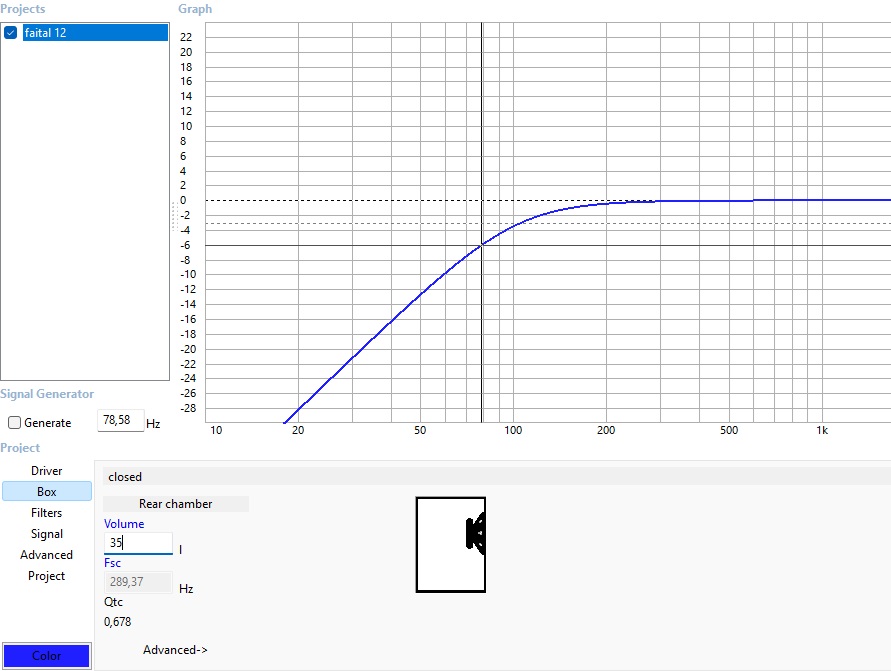Click the blue Volume label

[x=124, y=524]
